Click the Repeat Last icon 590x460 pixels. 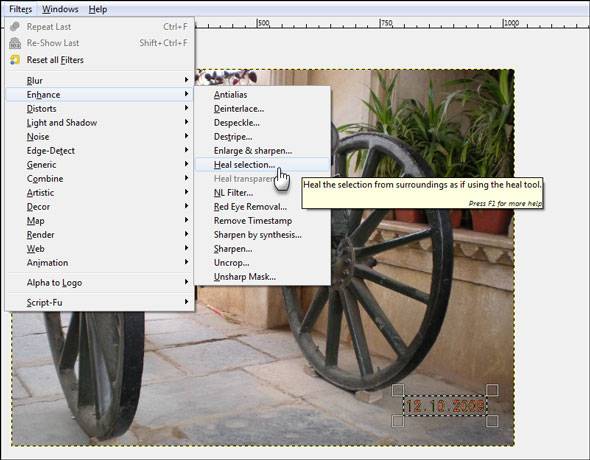15,27
